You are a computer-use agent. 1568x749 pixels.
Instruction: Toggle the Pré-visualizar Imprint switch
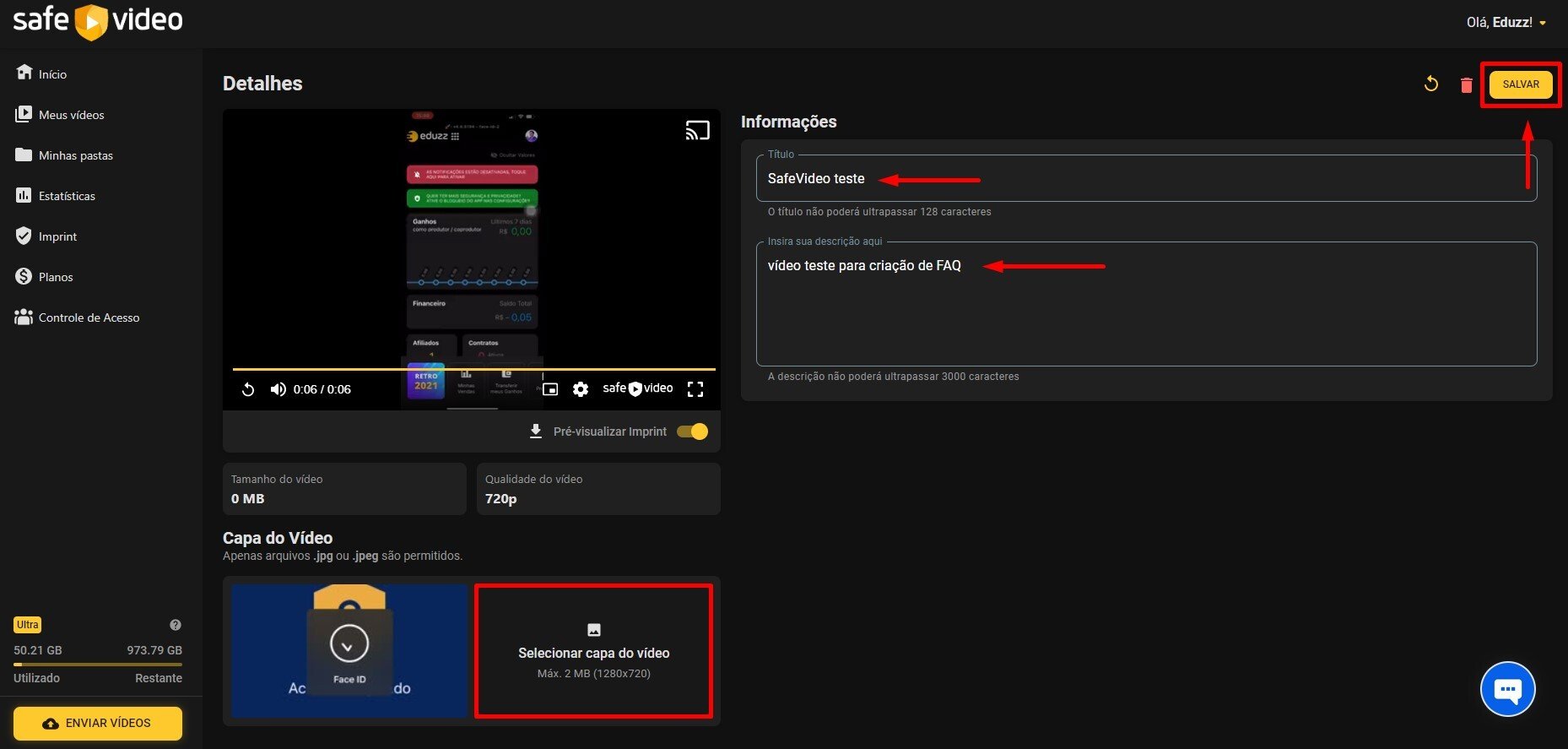693,431
